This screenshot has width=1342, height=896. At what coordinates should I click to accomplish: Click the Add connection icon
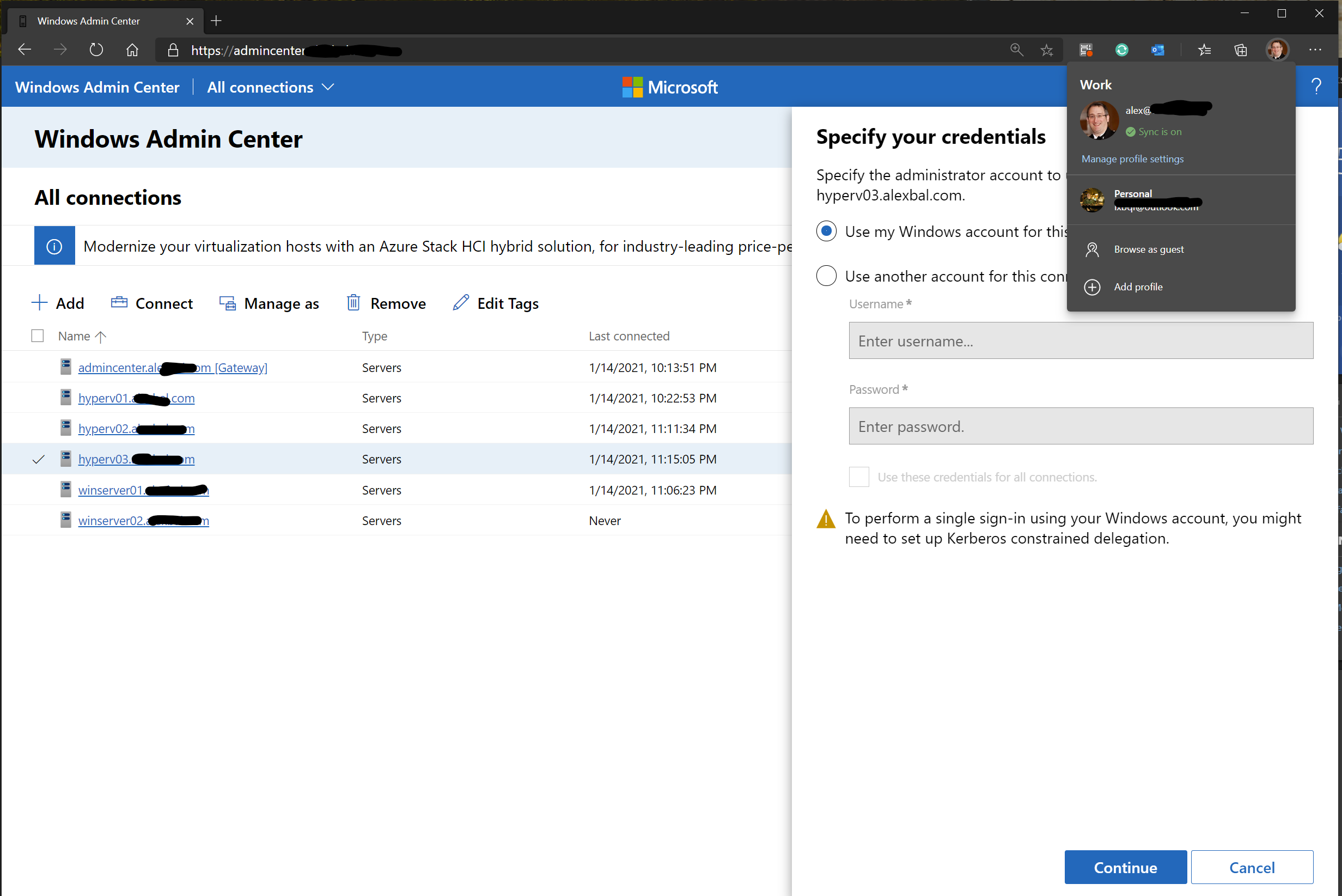click(x=39, y=303)
